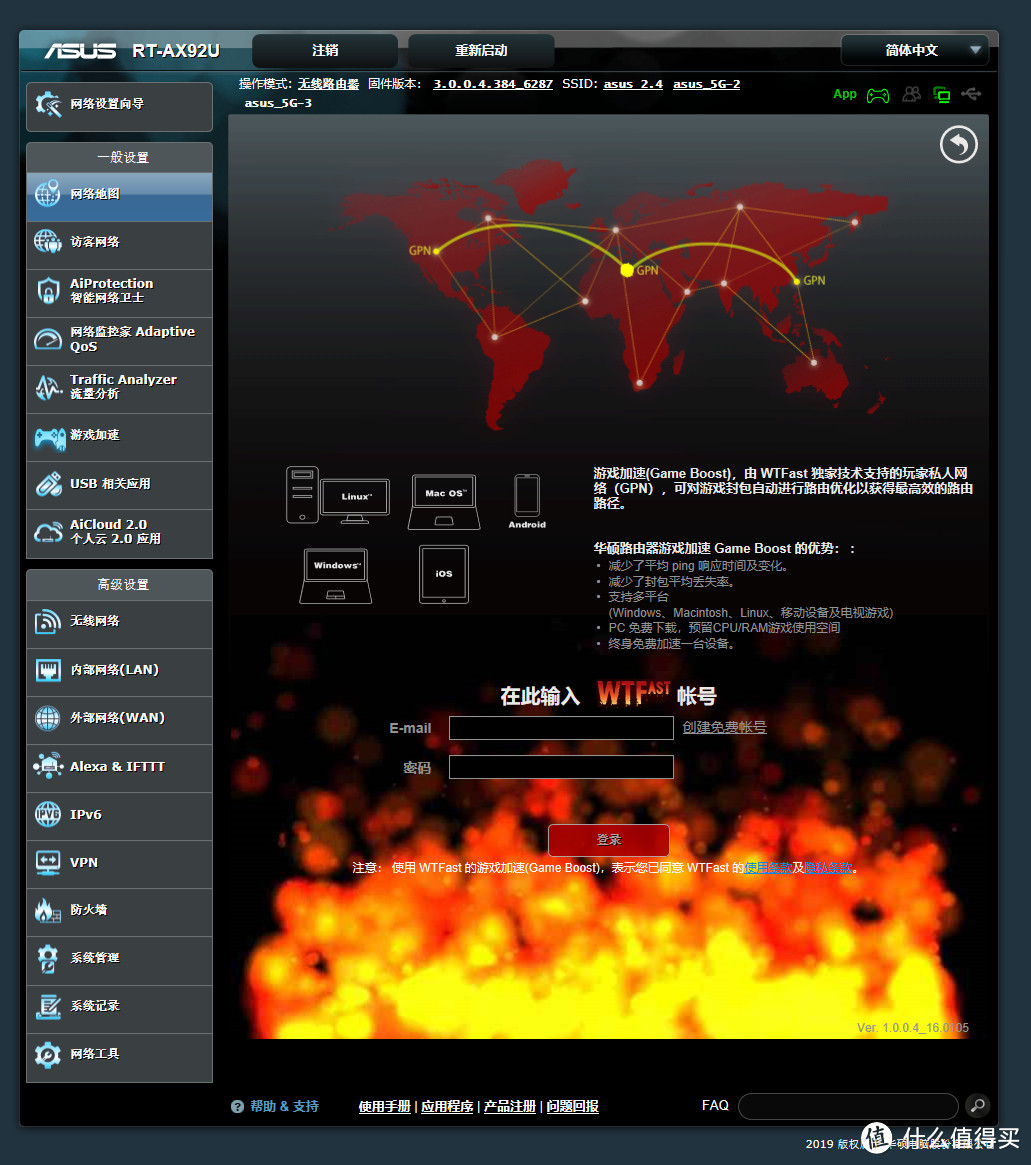Click the 无线路由器 operation mode link

(328, 84)
